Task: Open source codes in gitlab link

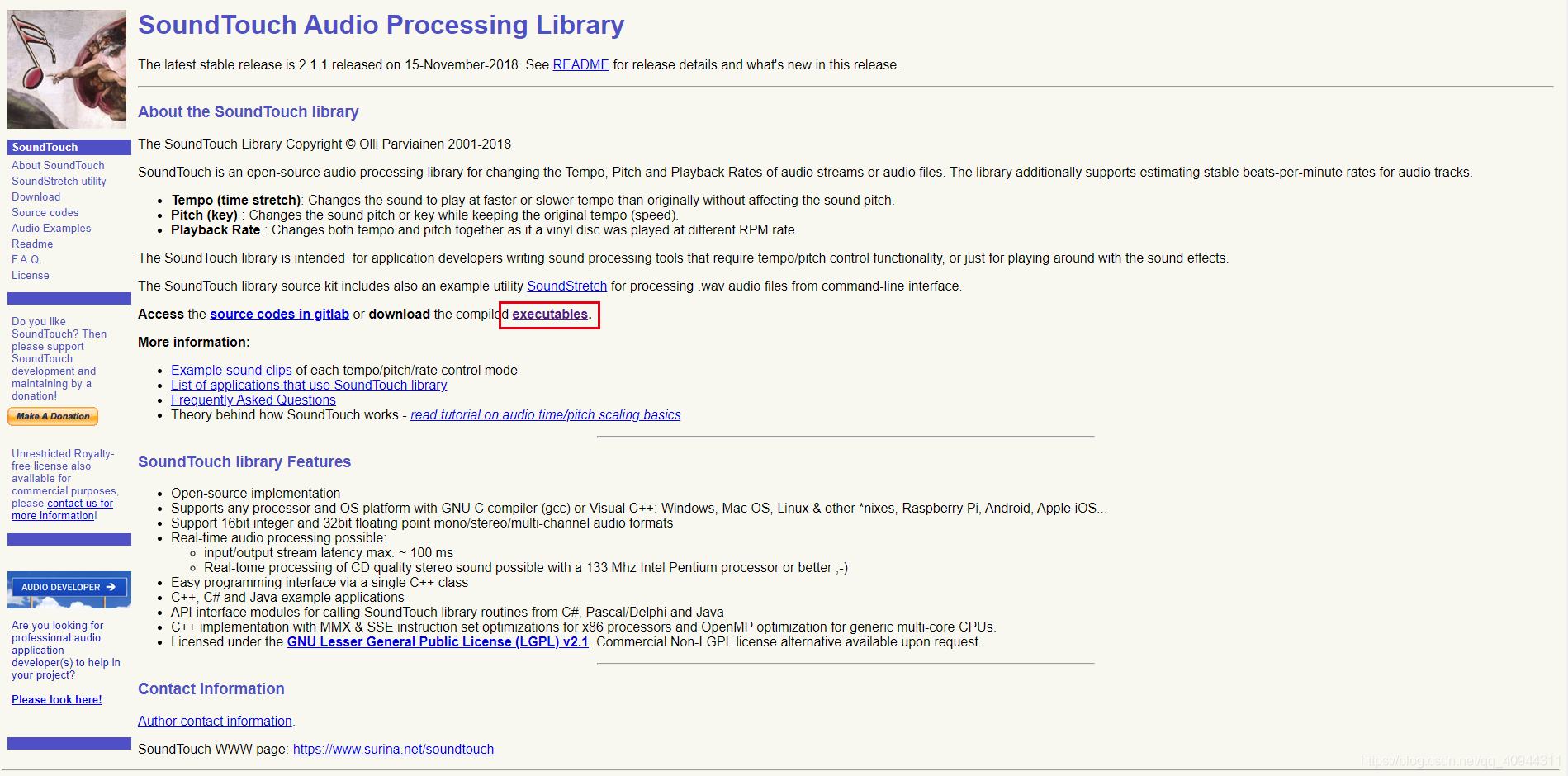Action: click(279, 315)
